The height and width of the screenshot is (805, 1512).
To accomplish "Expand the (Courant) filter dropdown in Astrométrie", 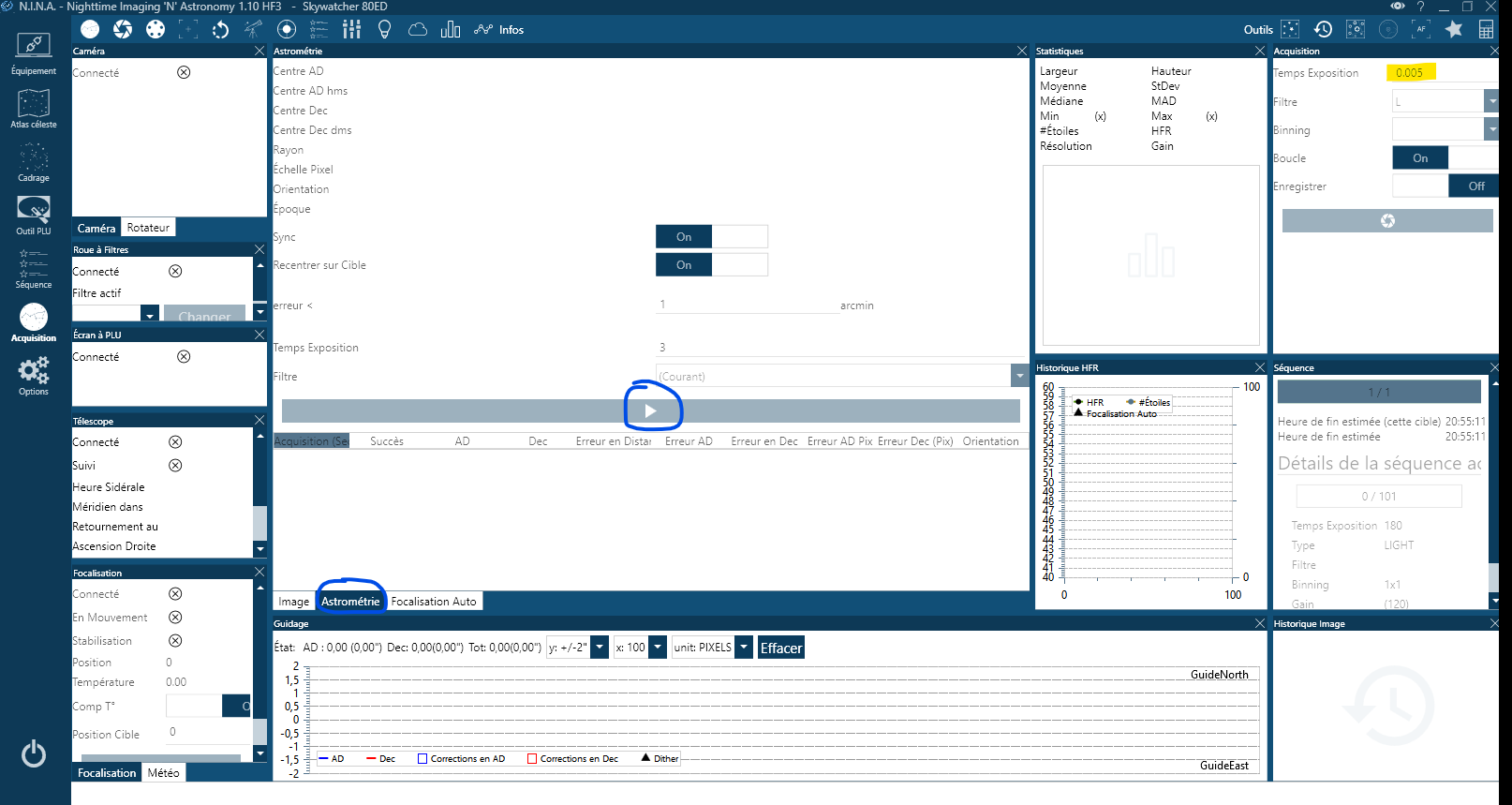I will 1019,376.
